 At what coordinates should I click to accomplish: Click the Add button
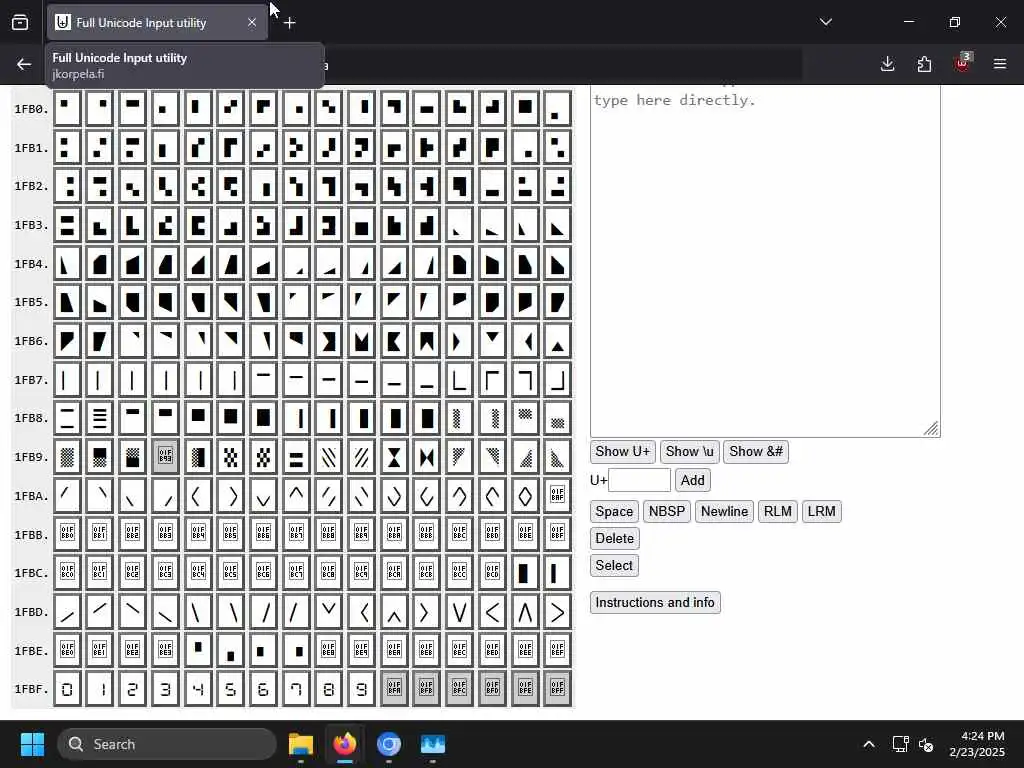click(x=692, y=481)
